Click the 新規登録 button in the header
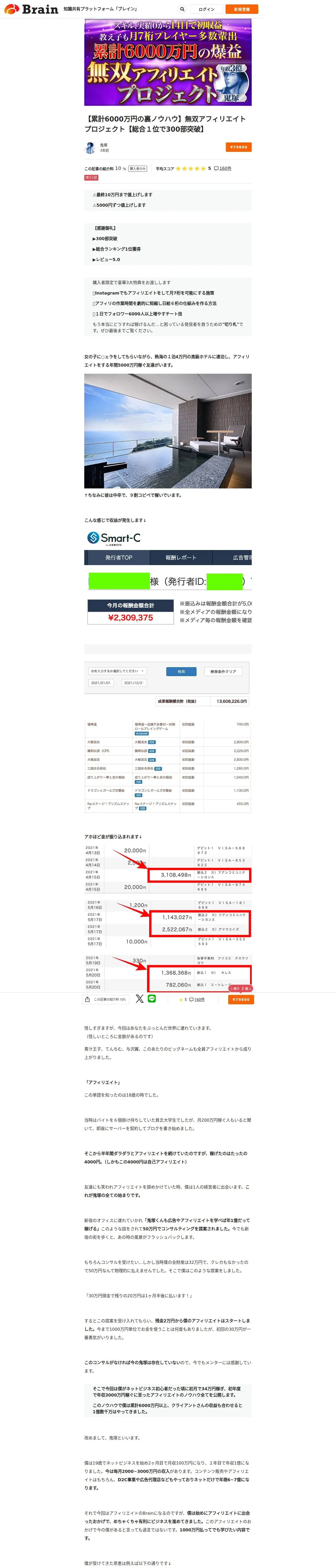336x1568 pixels. point(242,9)
